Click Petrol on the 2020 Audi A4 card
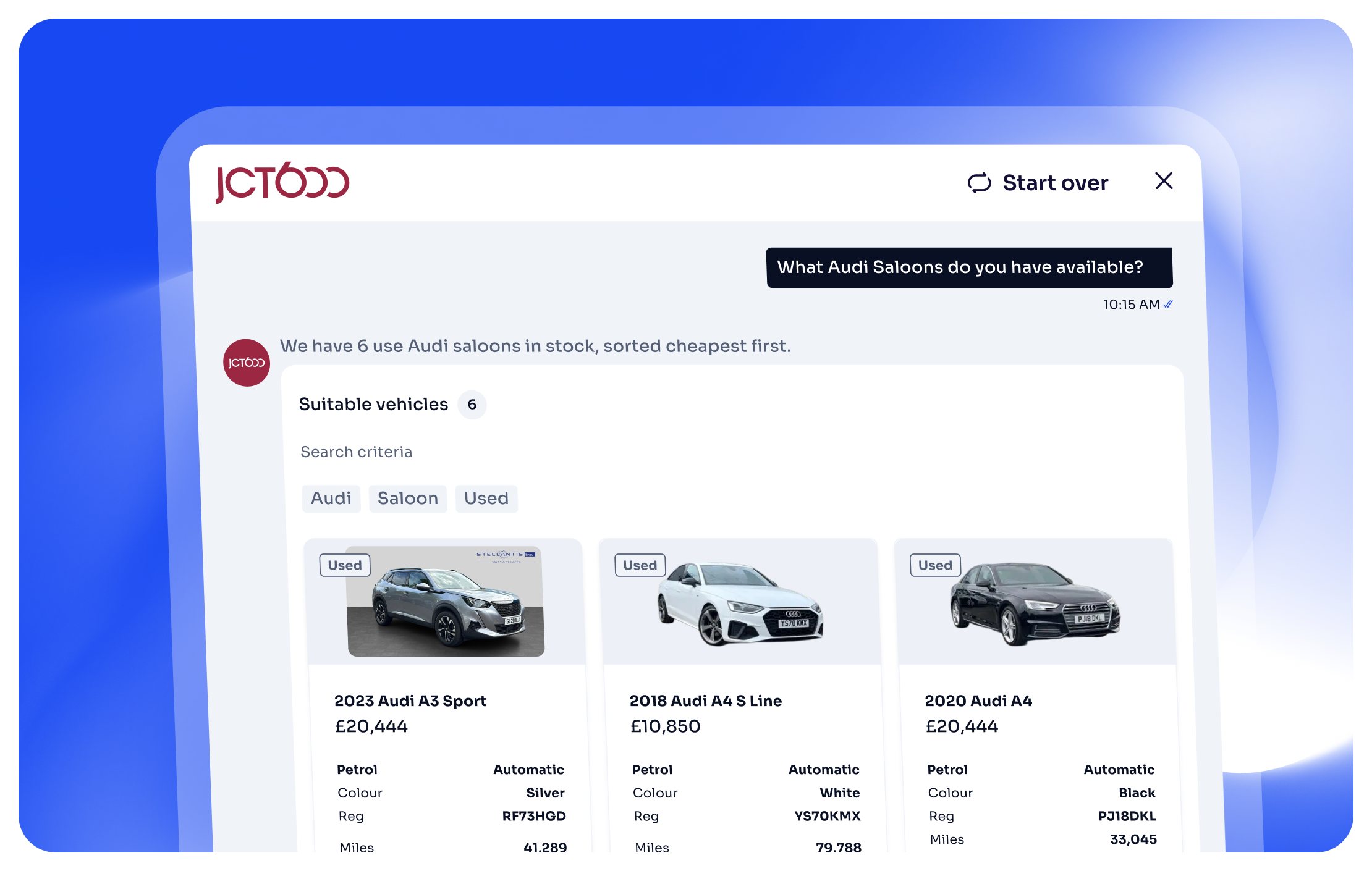 click(x=947, y=770)
